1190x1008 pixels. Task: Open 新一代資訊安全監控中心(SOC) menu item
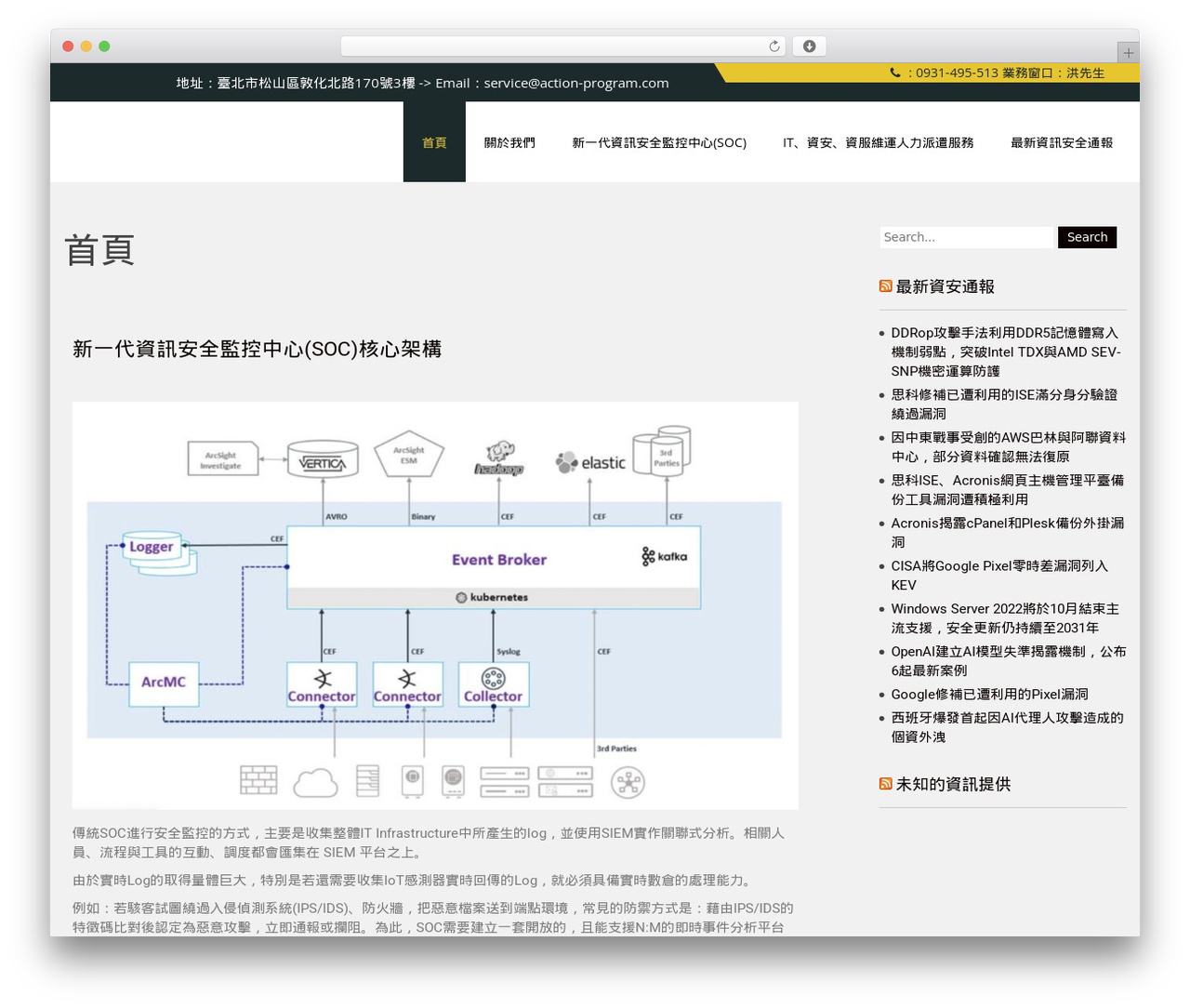(x=659, y=142)
